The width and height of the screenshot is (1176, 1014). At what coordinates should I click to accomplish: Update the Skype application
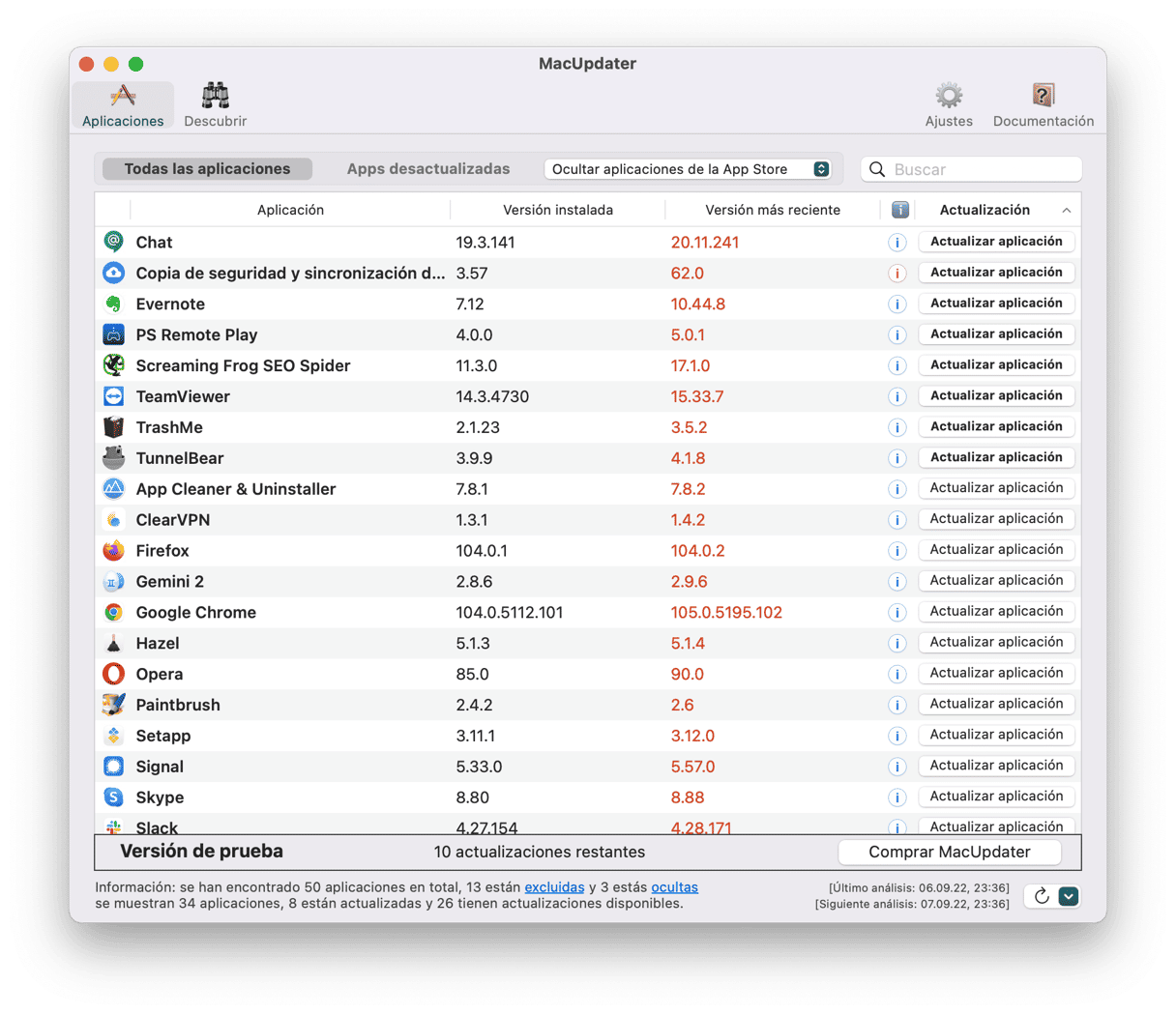coord(996,797)
